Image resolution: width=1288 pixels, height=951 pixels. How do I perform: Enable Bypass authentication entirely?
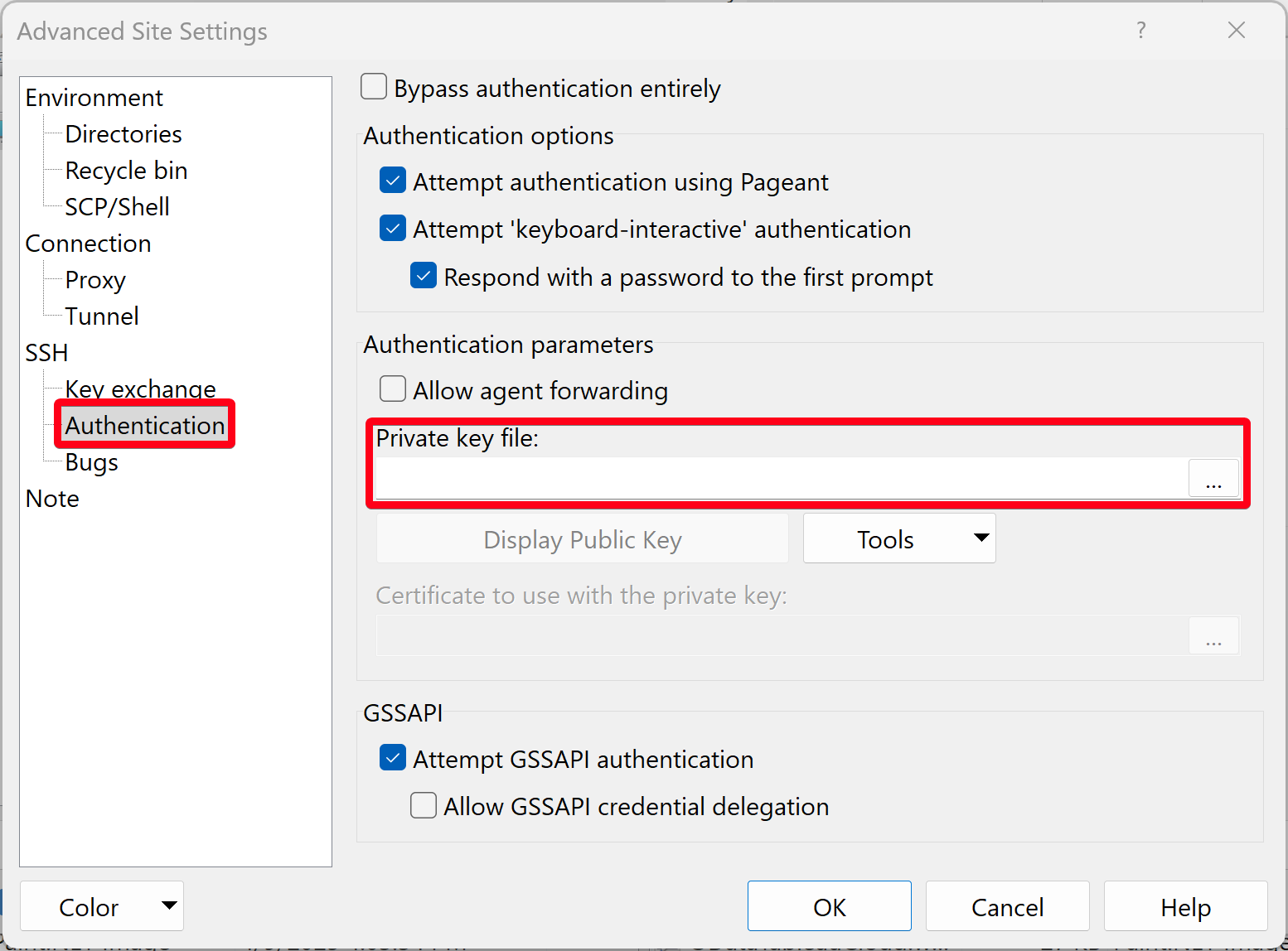click(374, 86)
